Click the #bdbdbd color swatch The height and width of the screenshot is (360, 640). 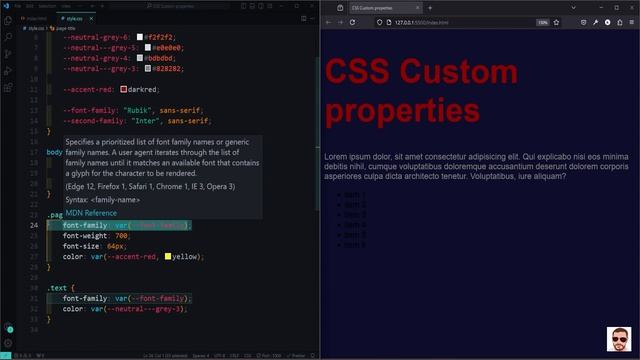140,58
